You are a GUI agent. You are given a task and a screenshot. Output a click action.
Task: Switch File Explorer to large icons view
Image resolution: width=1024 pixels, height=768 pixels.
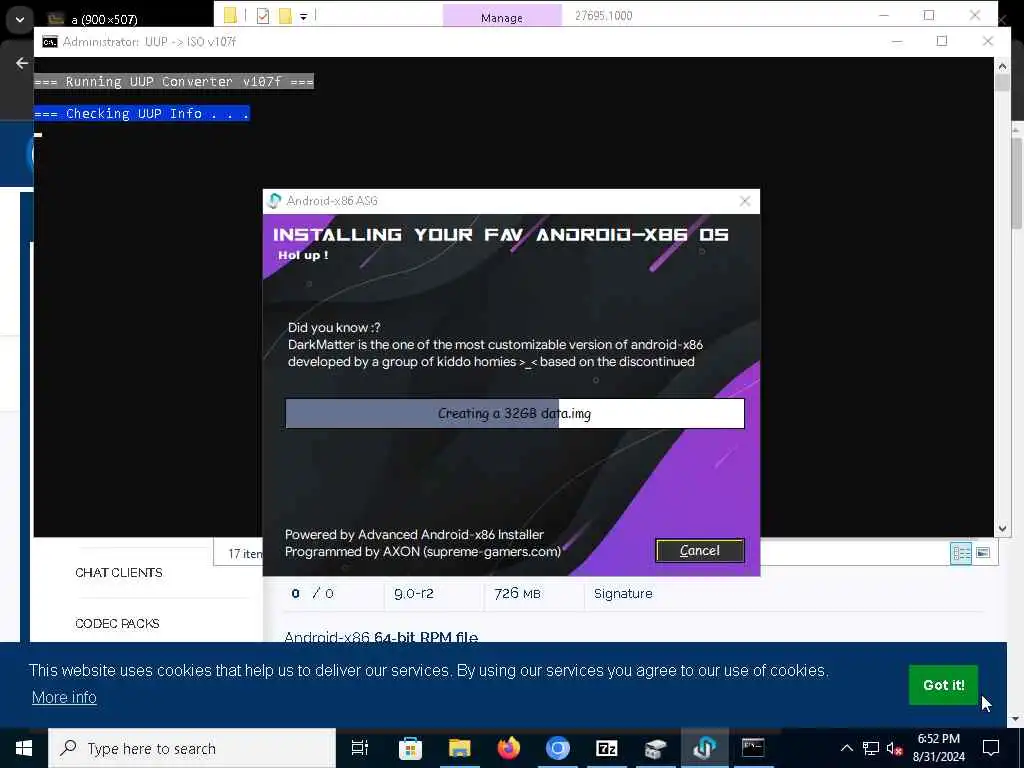[x=983, y=553]
